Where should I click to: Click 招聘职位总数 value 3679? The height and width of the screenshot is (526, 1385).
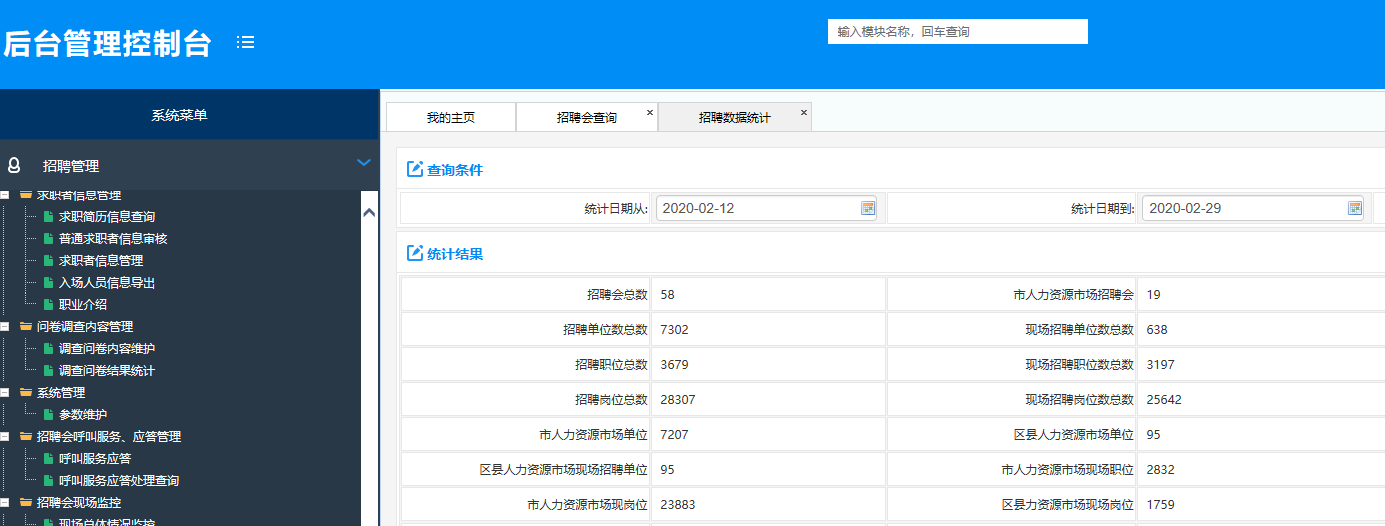(x=674, y=365)
